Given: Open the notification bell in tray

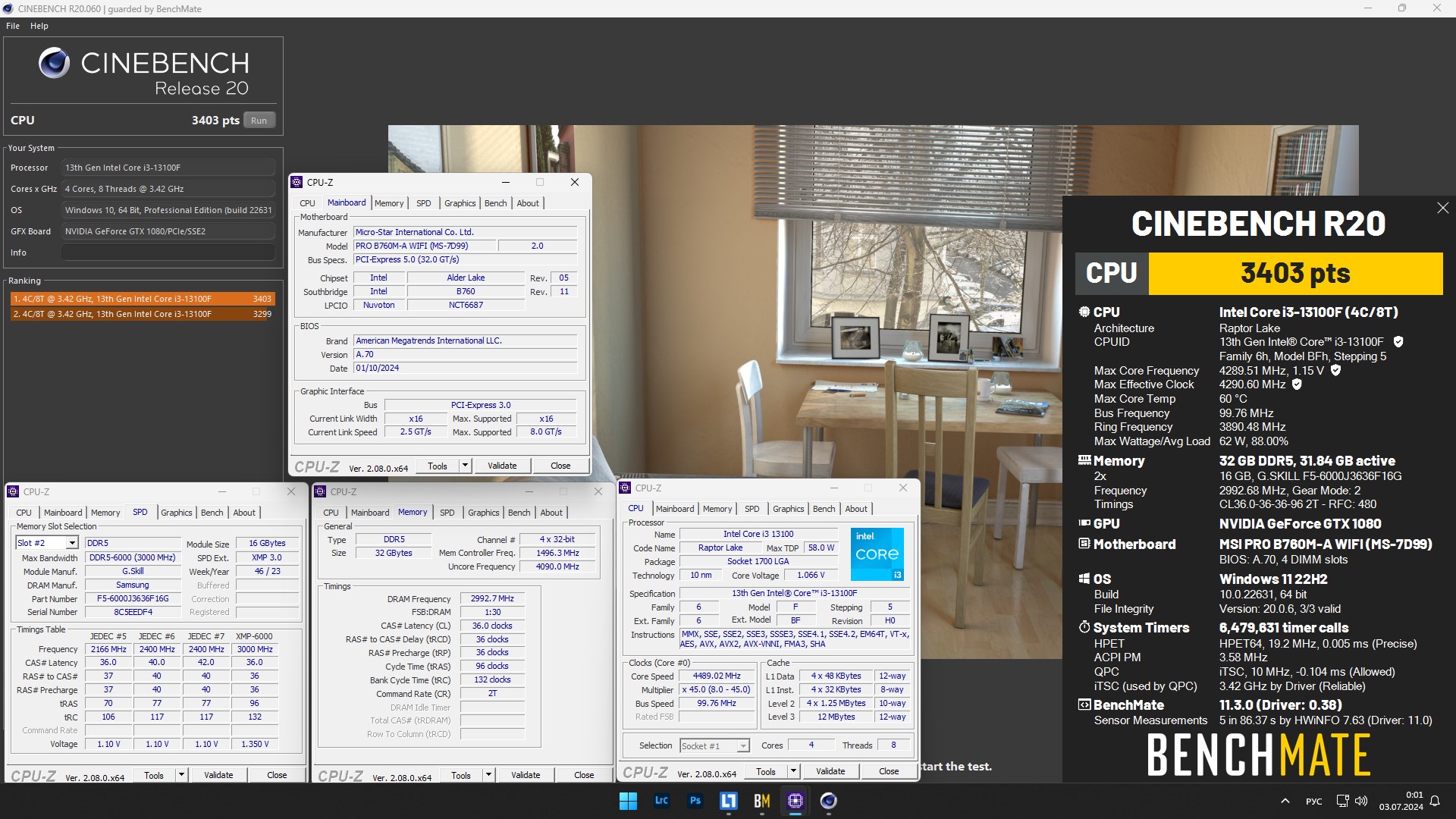Looking at the screenshot, I should [1435, 801].
